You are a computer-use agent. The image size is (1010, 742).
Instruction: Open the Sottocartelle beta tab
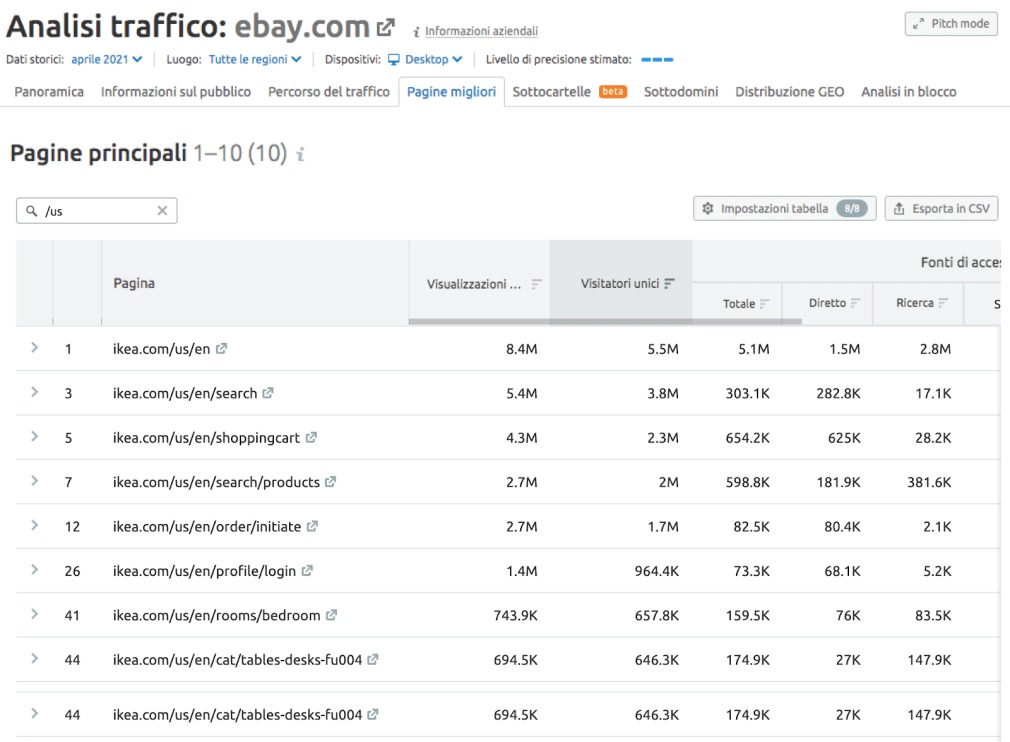(x=569, y=92)
